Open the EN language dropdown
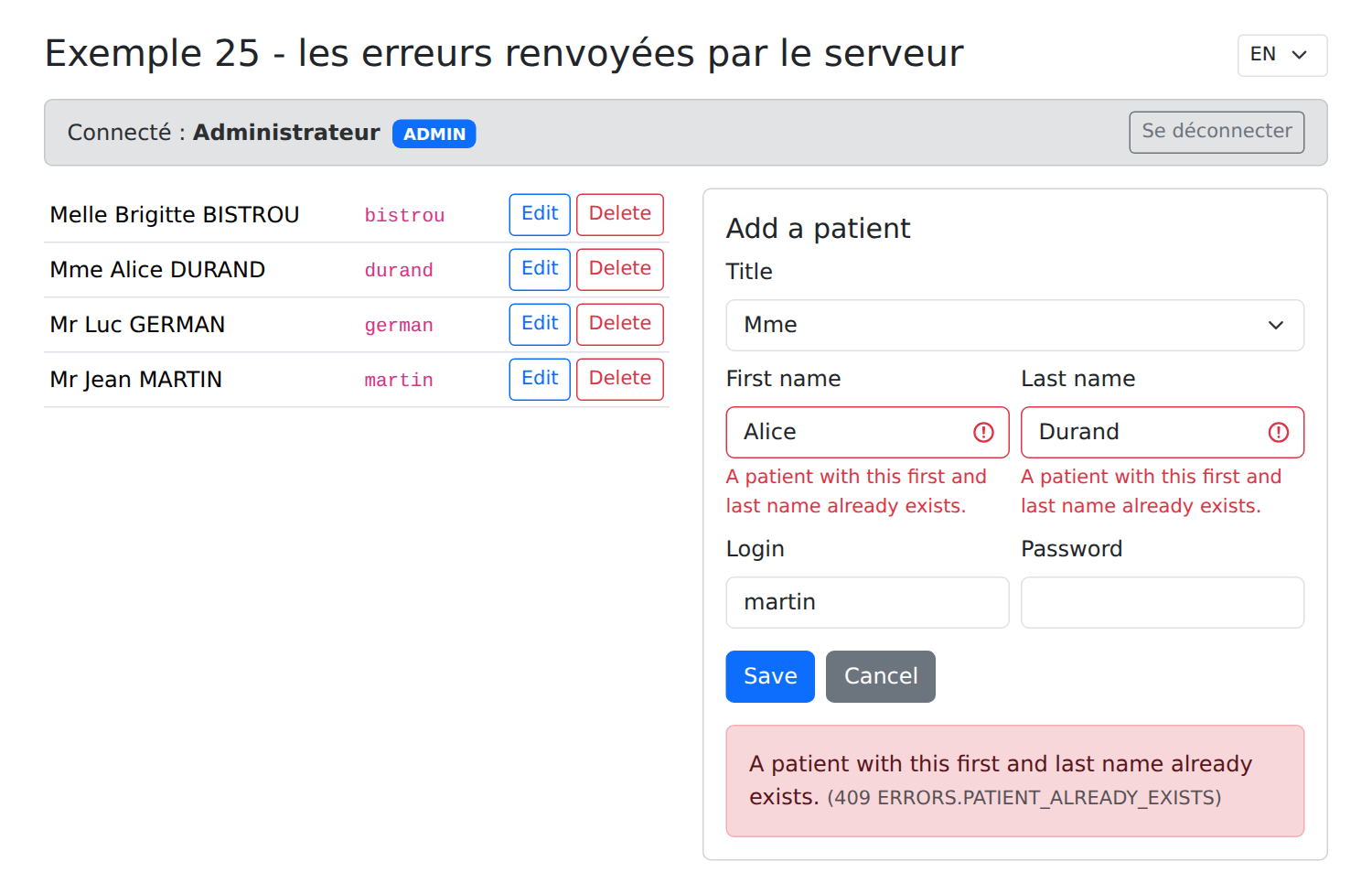This screenshot has width=1372, height=894. 1282,56
